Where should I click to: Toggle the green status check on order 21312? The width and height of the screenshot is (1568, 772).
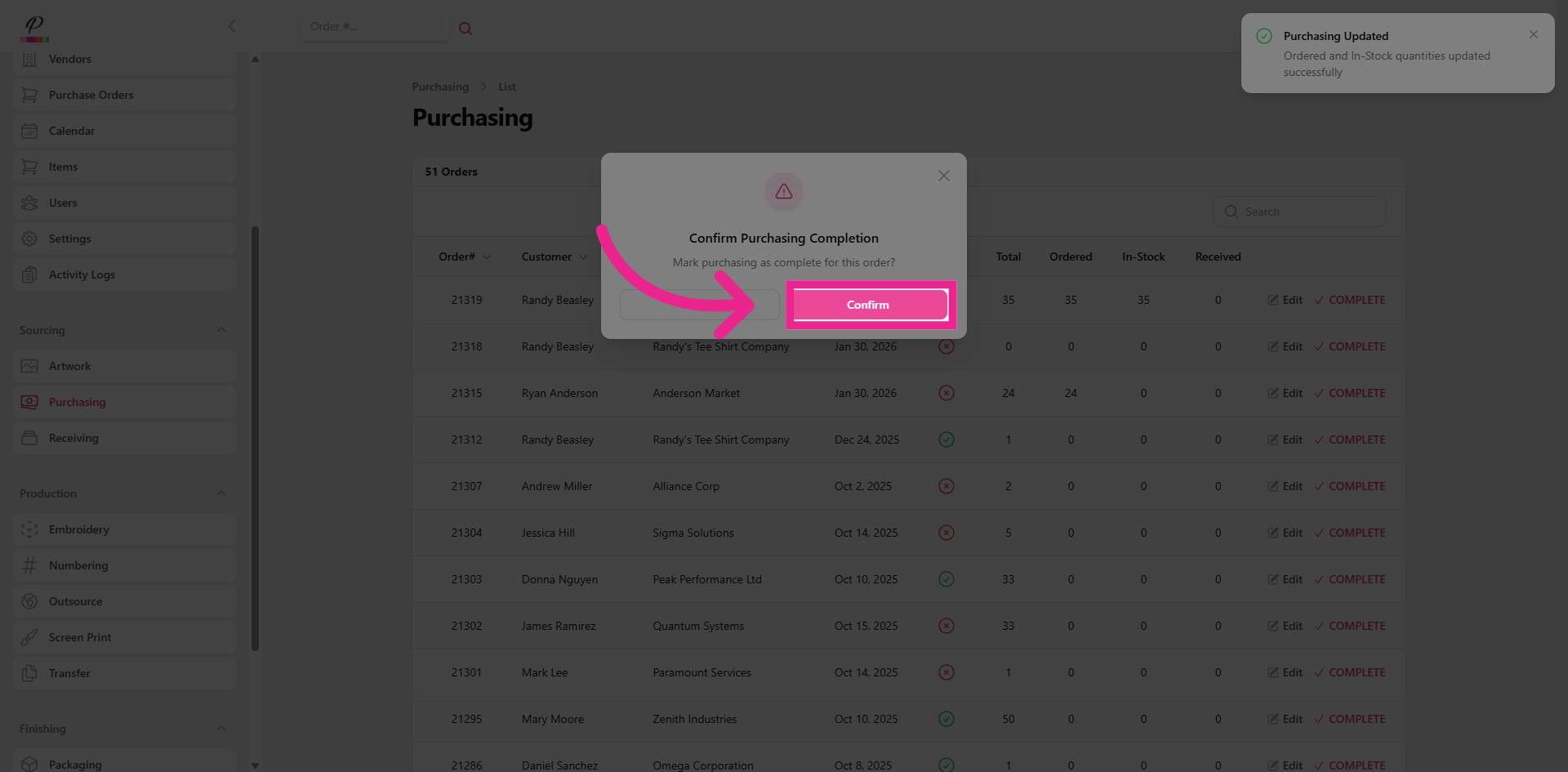coord(947,440)
